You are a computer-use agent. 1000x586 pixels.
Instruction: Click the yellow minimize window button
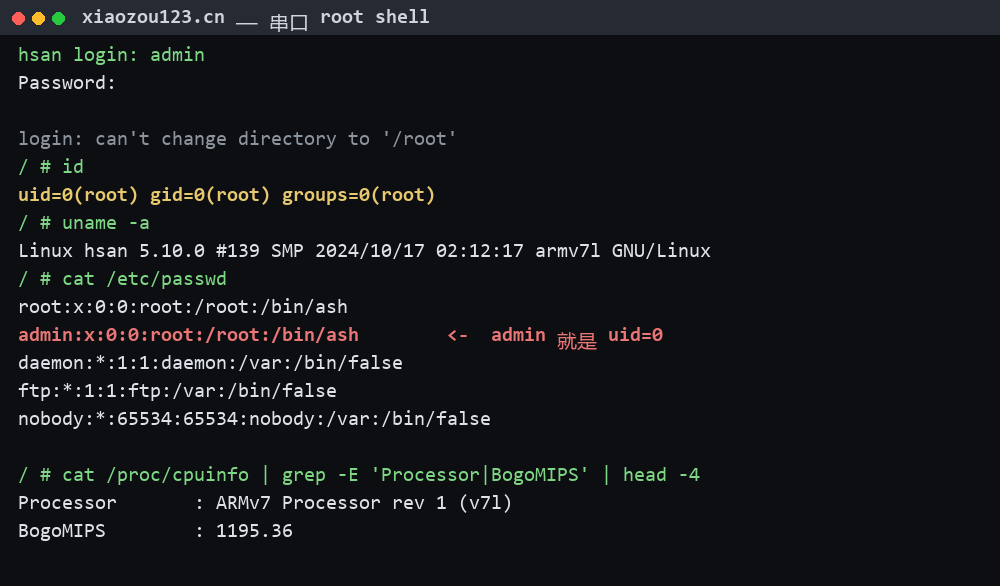tap(38, 18)
